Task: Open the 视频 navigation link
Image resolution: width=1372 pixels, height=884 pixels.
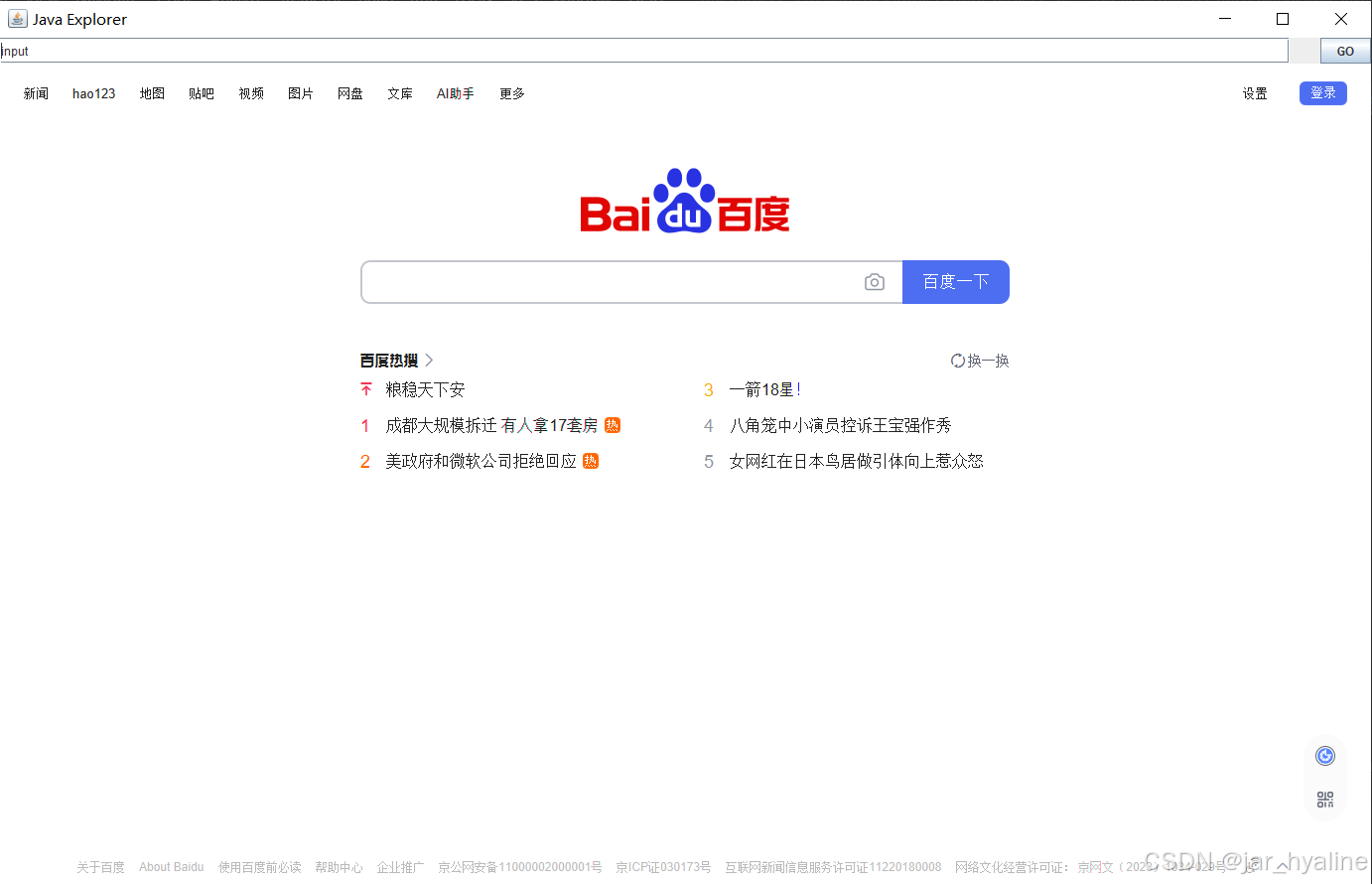Action: point(251,93)
